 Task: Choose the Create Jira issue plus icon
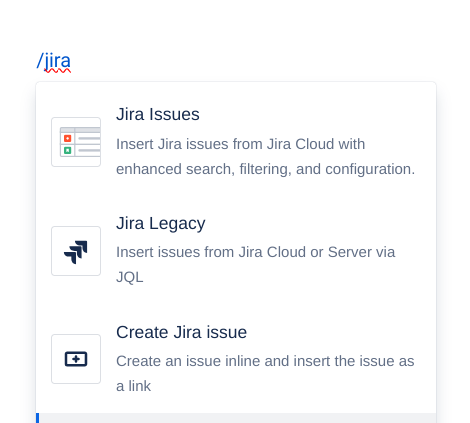[x=76, y=359]
